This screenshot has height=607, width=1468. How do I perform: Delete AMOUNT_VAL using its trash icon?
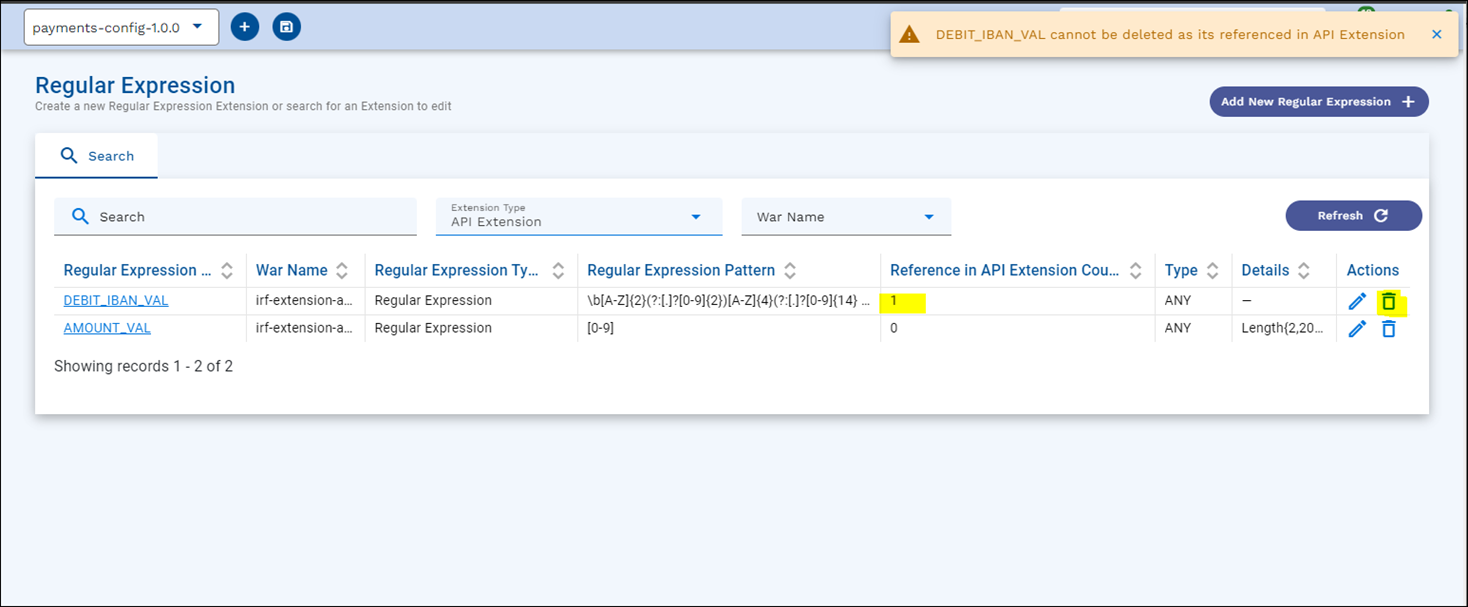click(1388, 328)
